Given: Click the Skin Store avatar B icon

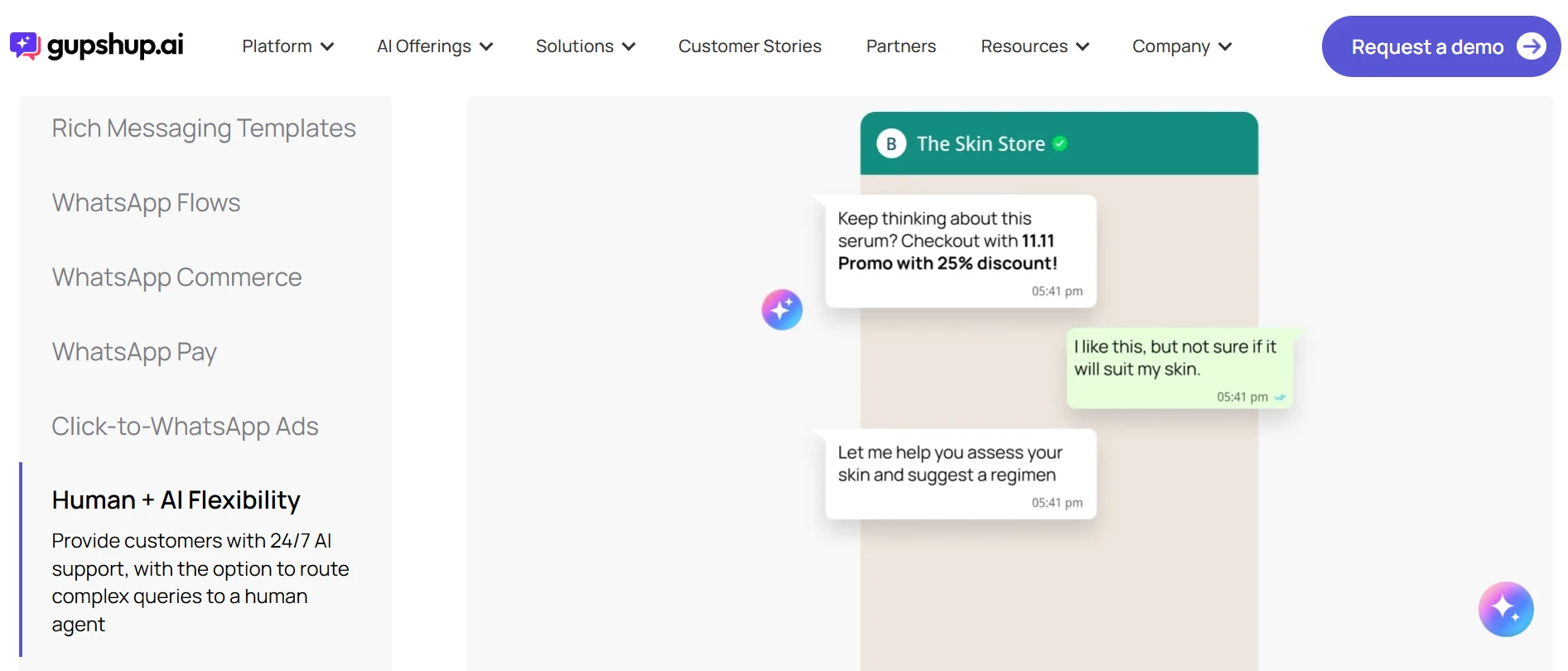Looking at the screenshot, I should 891,143.
